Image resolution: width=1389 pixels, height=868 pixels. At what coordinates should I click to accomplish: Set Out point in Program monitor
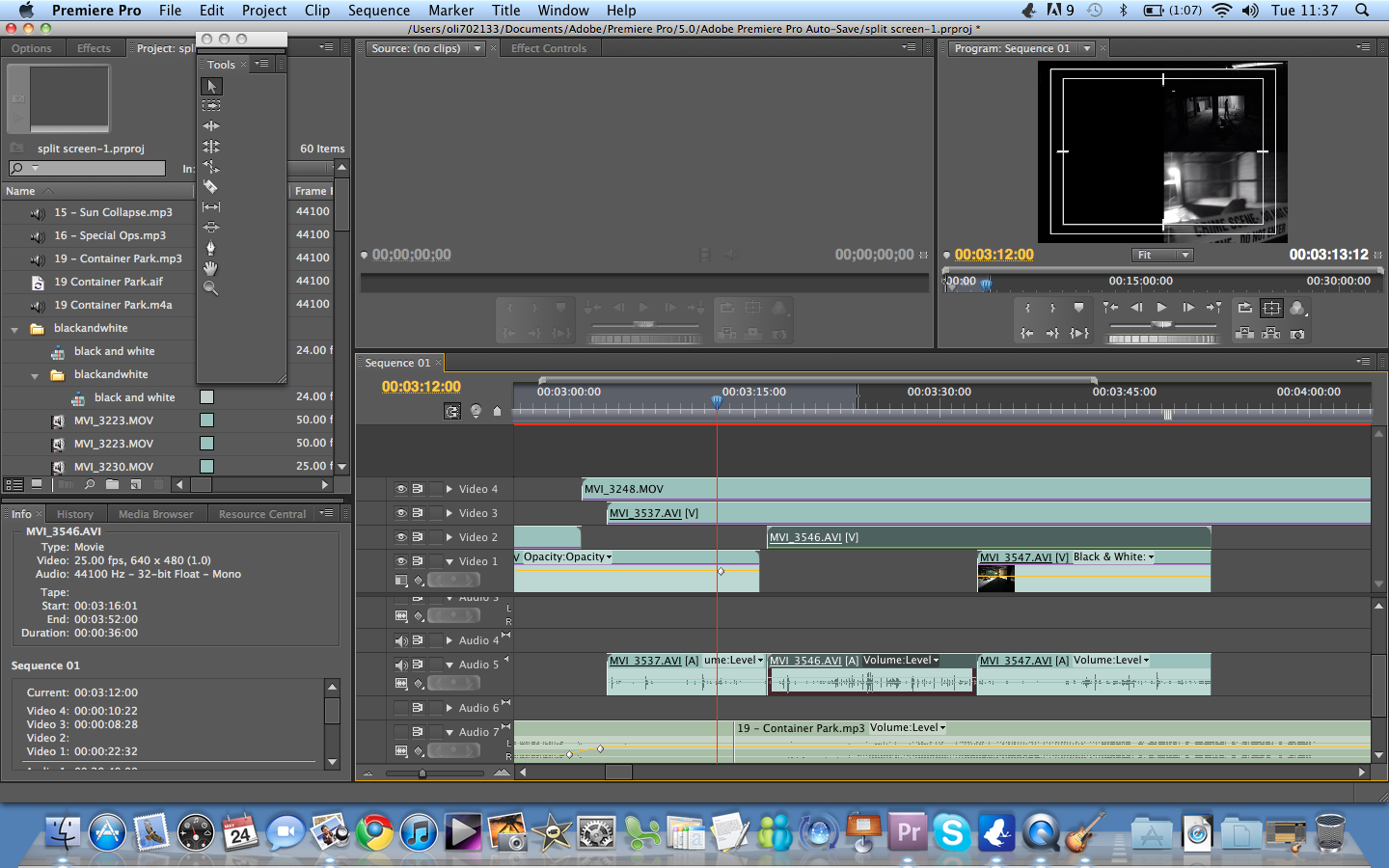pyautogui.click(x=1052, y=308)
